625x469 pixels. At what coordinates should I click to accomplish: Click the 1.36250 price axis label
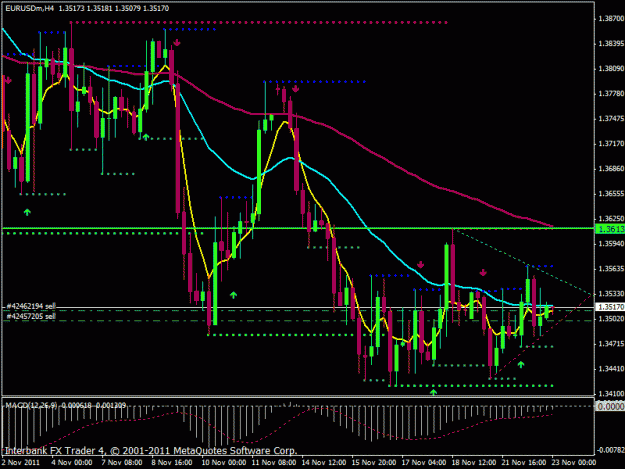click(x=611, y=219)
